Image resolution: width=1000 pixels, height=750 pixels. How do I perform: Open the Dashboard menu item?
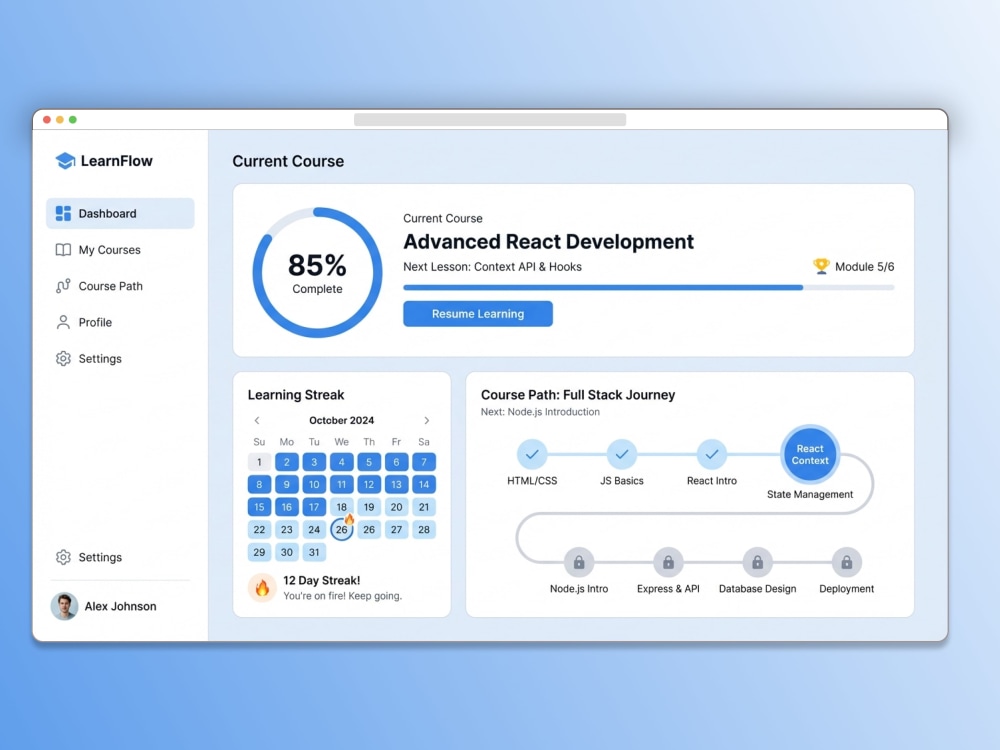(x=120, y=213)
